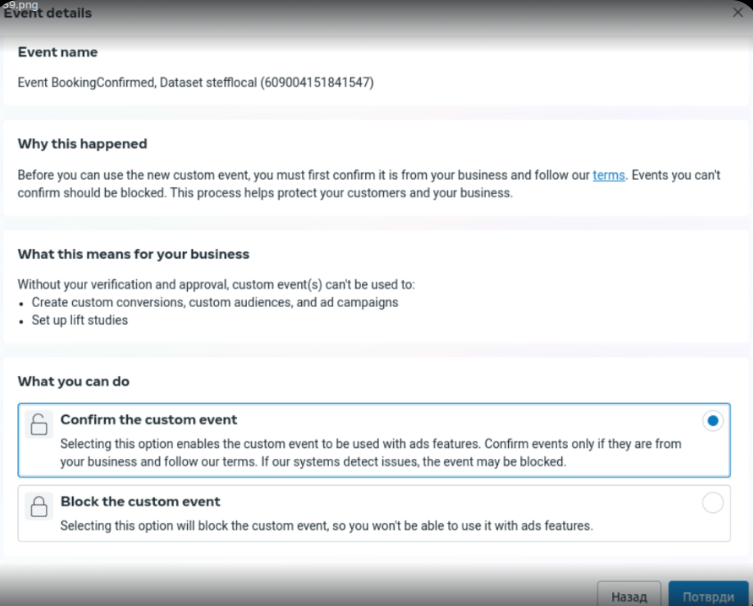753x606 pixels.
Task: Open the terms link
Action: (x=608, y=175)
